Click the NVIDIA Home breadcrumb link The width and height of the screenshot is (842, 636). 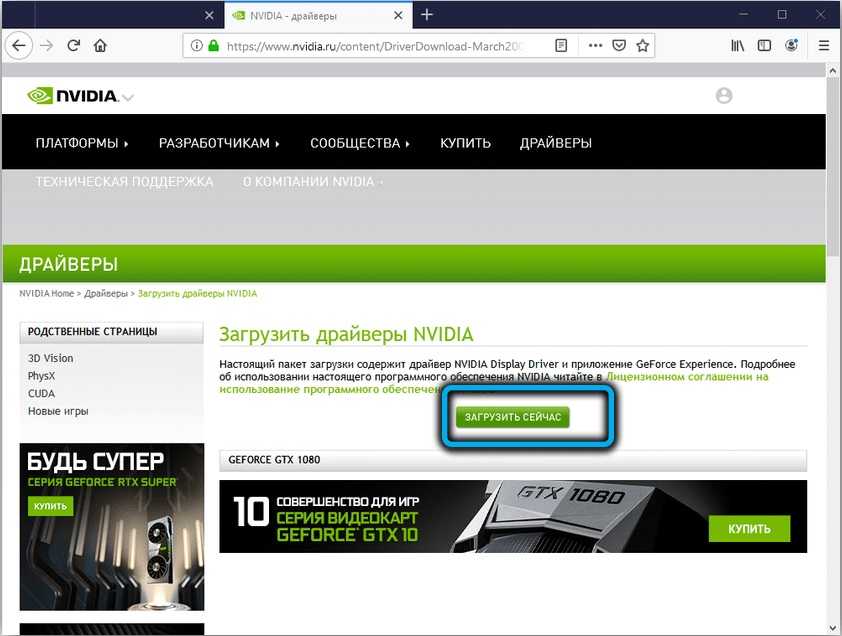pyautogui.click(x=47, y=293)
